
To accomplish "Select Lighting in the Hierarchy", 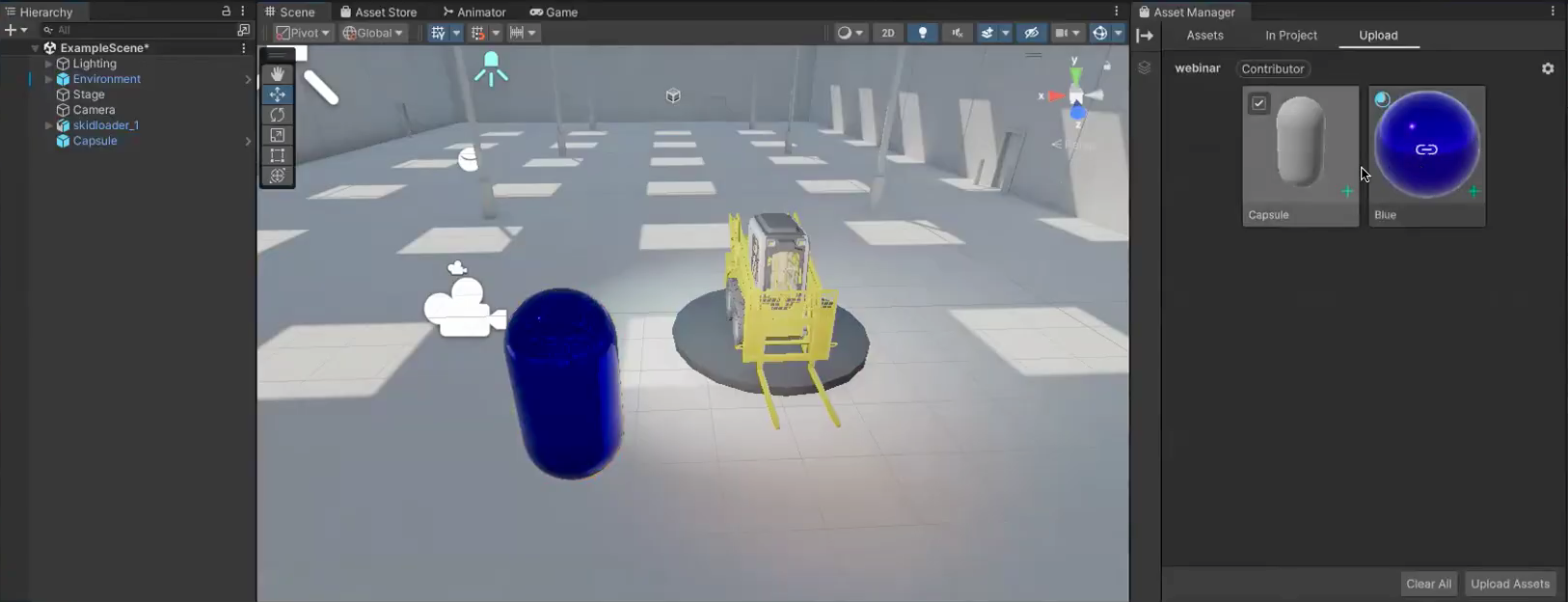I will tap(95, 64).
